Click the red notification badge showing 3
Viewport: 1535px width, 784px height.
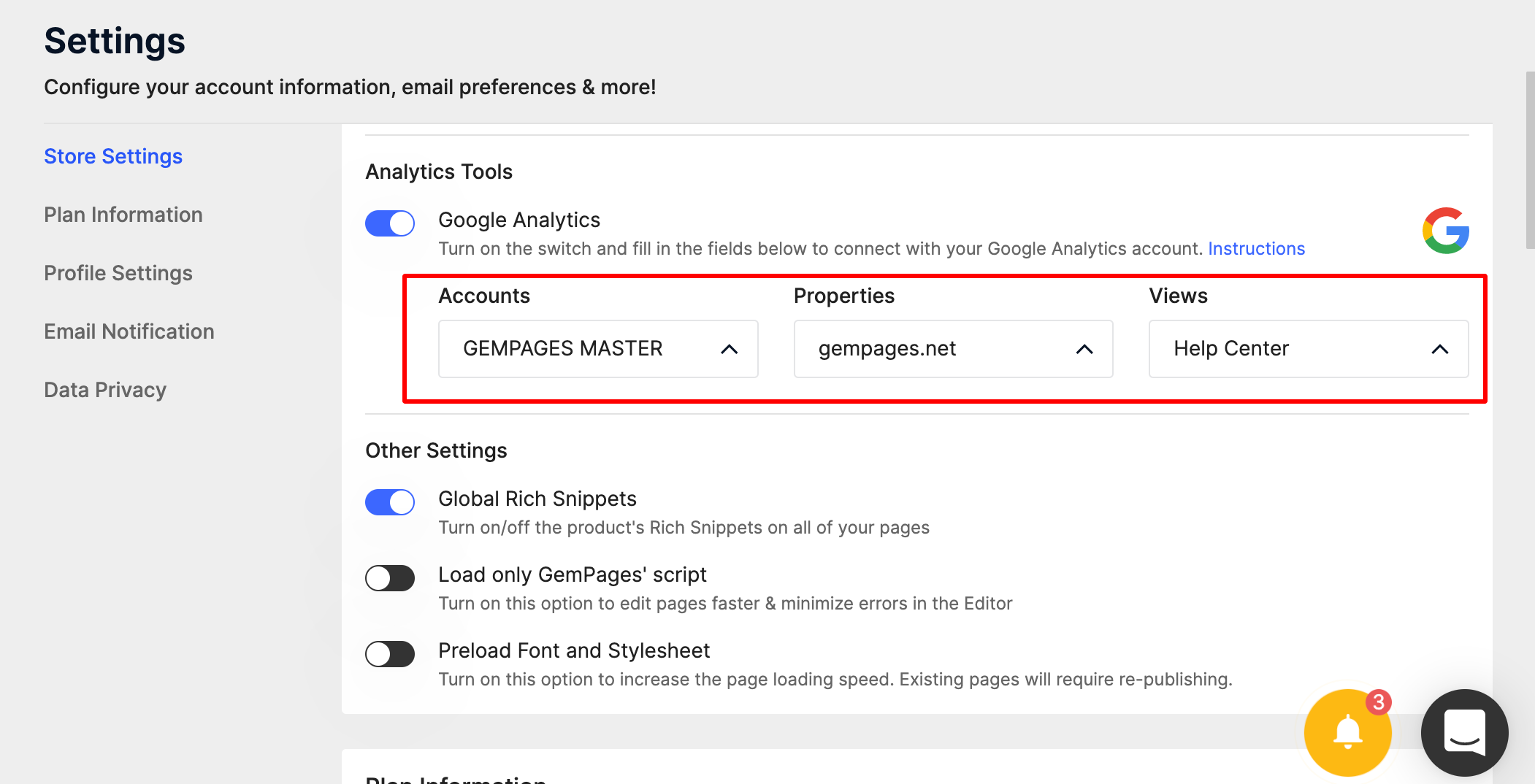click(x=1378, y=702)
